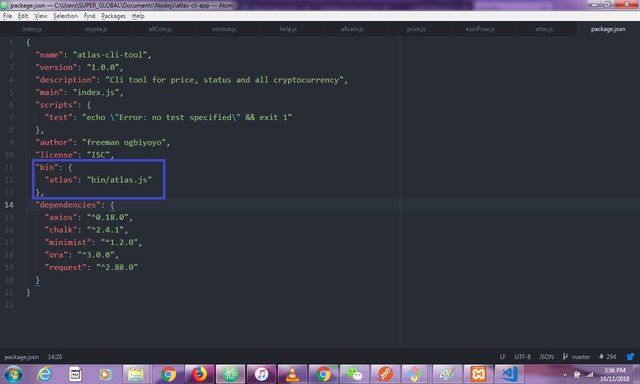Open the View menu
640x384 pixels.
click(40, 16)
